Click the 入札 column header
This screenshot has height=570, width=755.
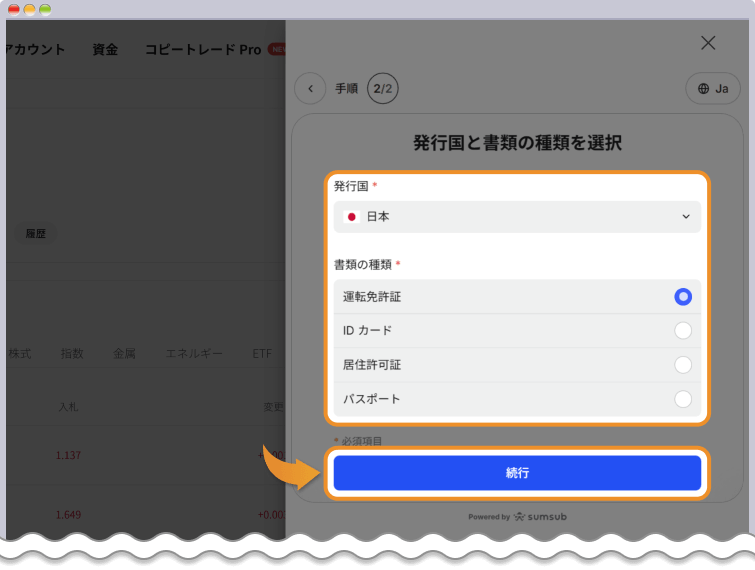coord(68,407)
